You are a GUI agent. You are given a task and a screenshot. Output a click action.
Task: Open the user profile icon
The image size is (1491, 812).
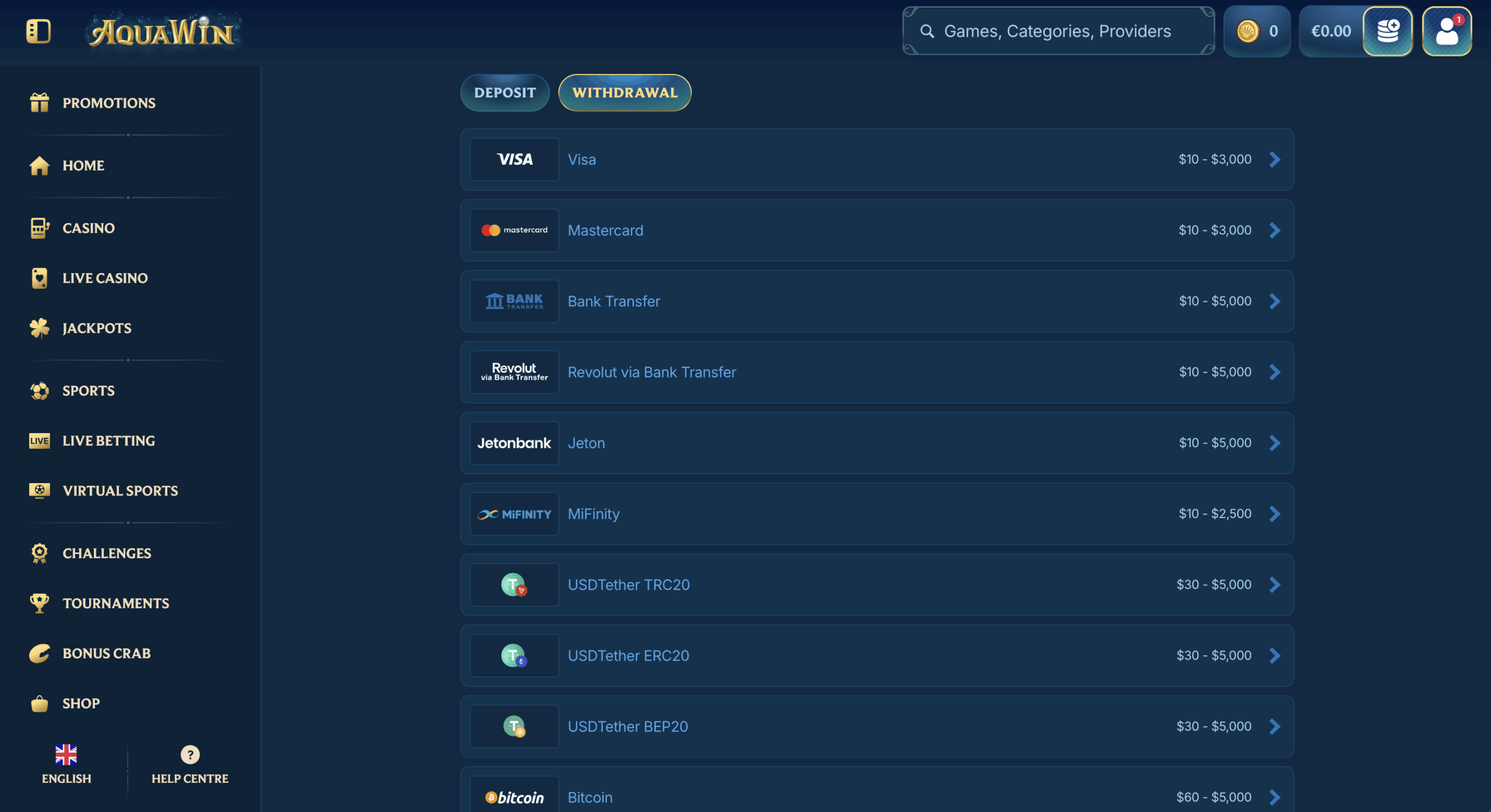click(1447, 31)
